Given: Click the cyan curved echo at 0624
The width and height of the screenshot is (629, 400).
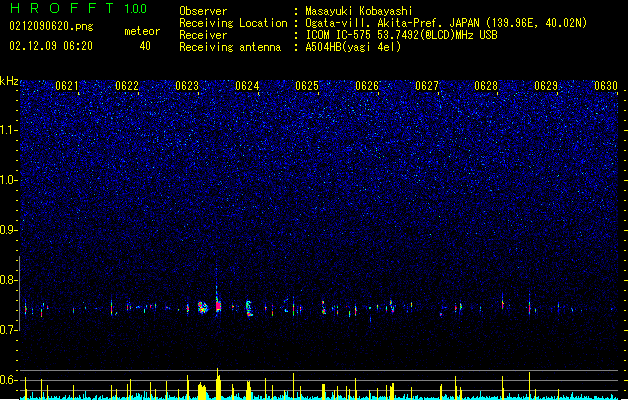Looking at the screenshot, I should [249, 309].
